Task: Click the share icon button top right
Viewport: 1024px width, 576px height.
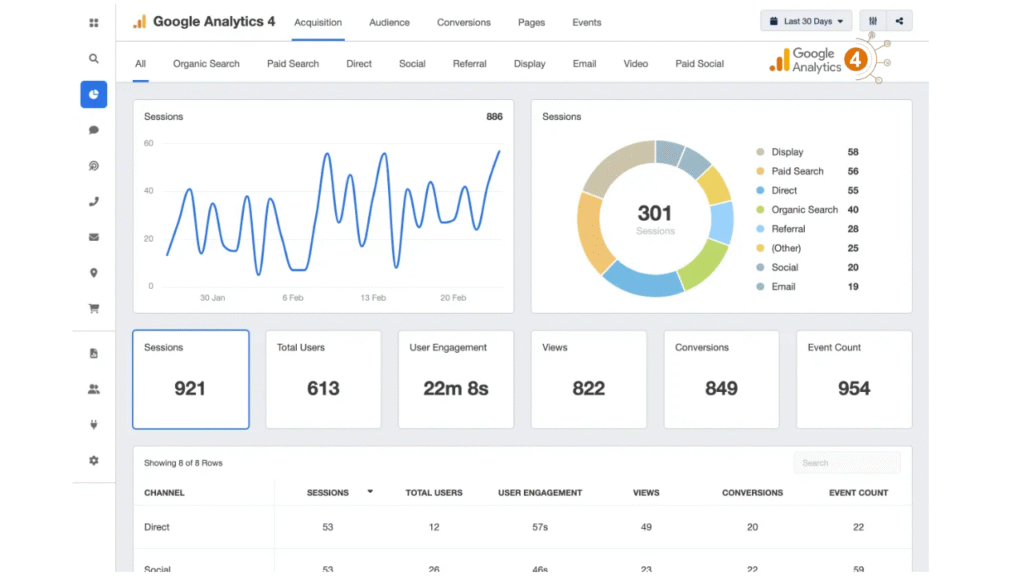Action: coord(899,21)
